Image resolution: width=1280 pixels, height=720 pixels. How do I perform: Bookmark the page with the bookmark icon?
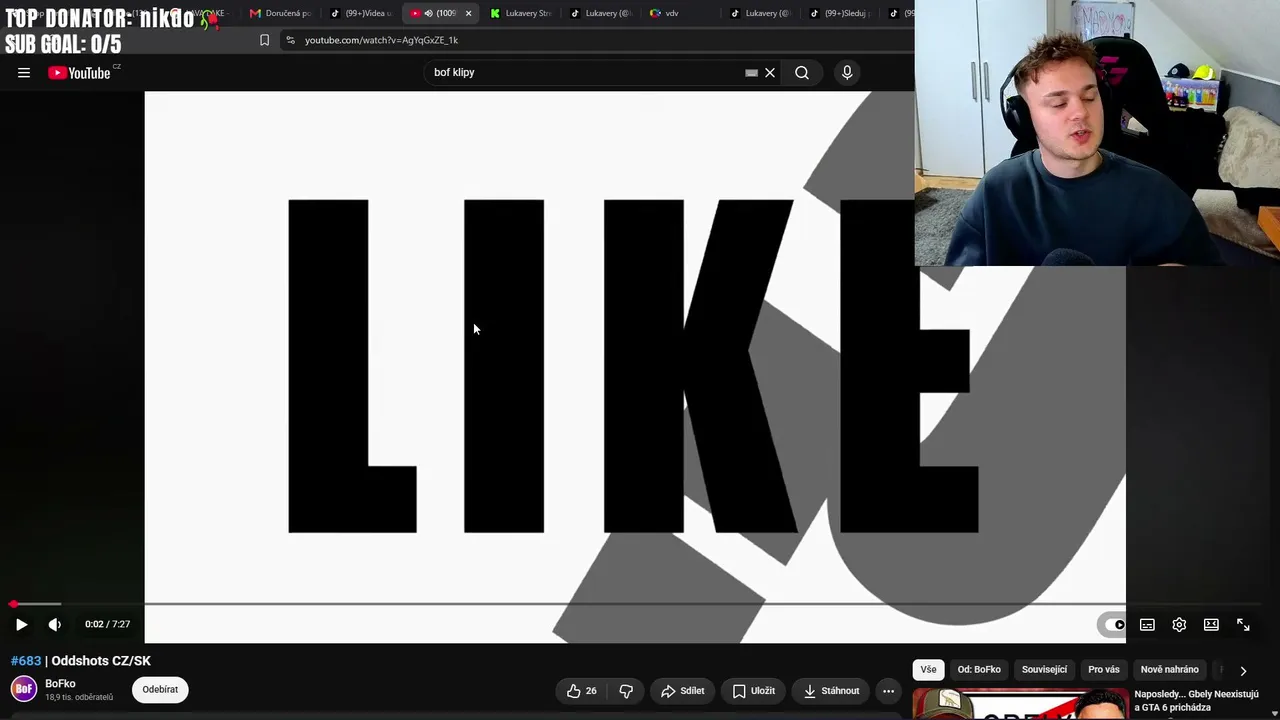pyautogui.click(x=264, y=40)
